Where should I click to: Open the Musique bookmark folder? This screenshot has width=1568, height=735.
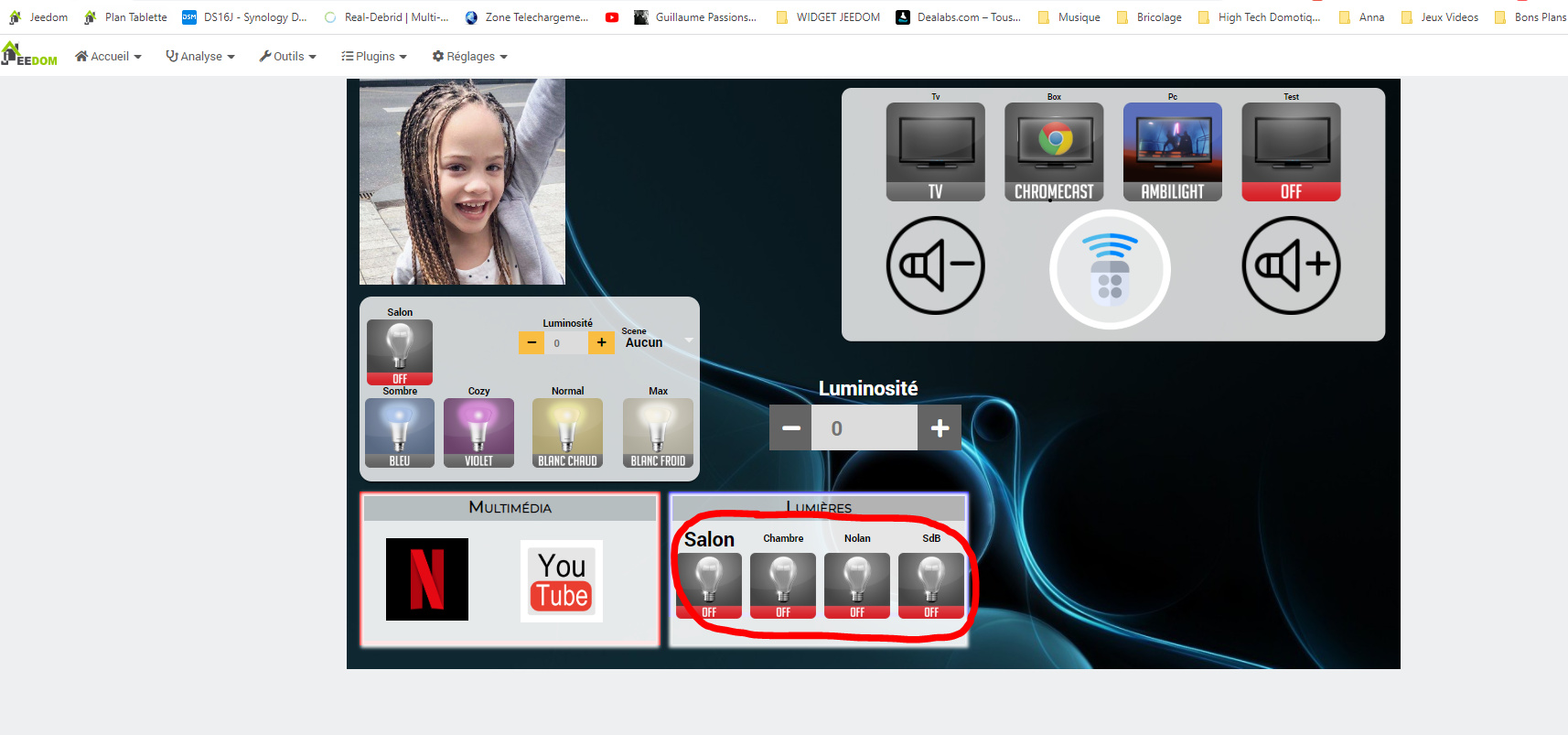[x=1069, y=16]
